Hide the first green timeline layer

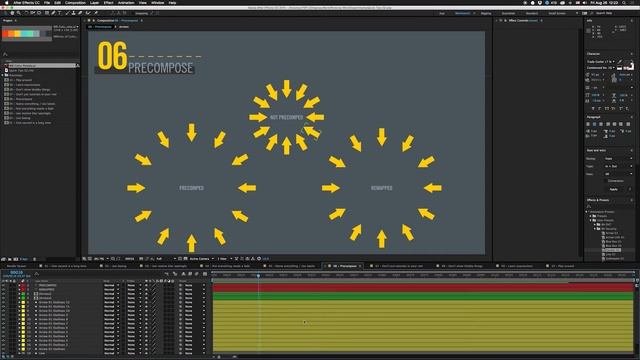[x=4, y=294]
